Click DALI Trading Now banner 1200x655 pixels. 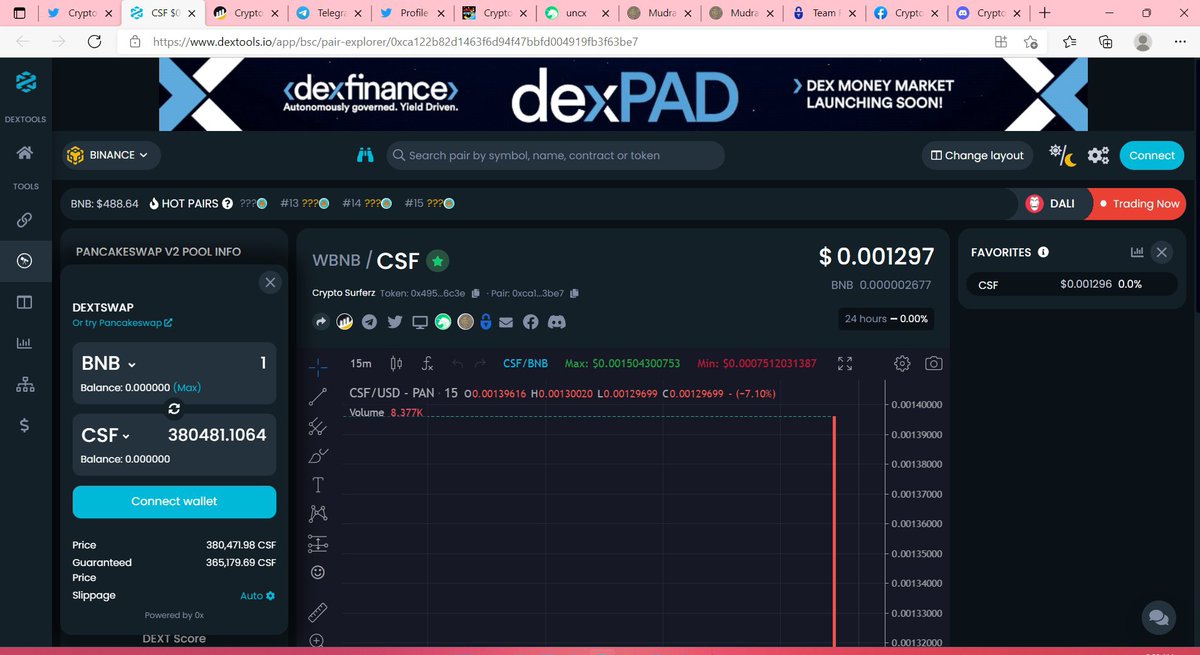(1105, 204)
